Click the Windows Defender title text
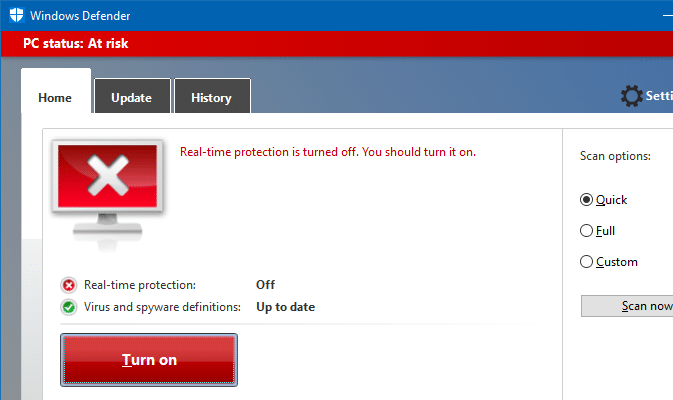The height and width of the screenshot is (400, 673). click(x=80, y=16)
